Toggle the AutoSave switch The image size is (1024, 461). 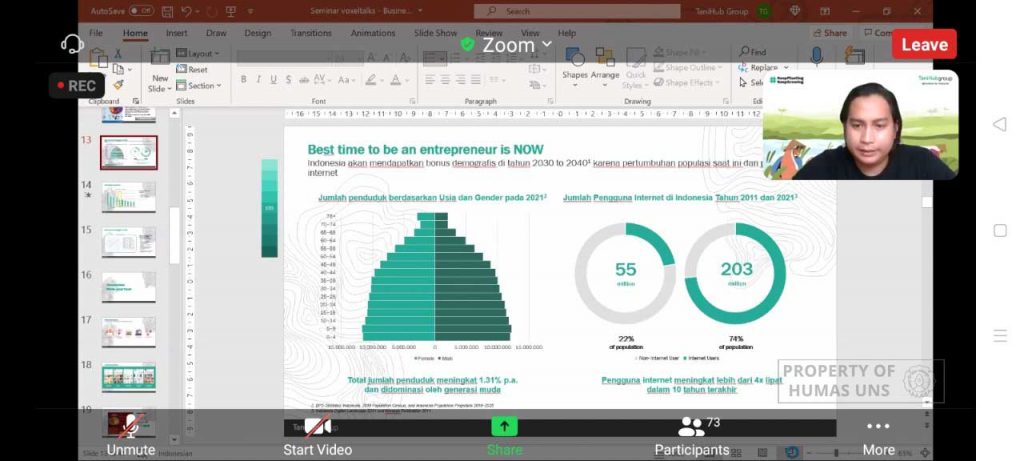(141, 10)
